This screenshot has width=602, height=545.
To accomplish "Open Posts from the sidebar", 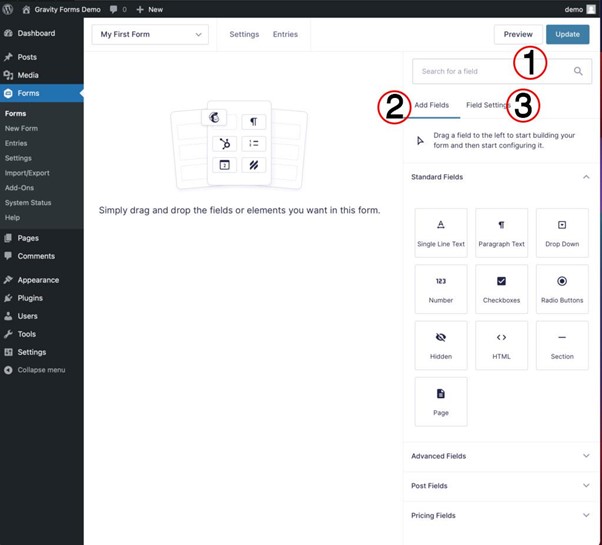I will tap(41, 57).
